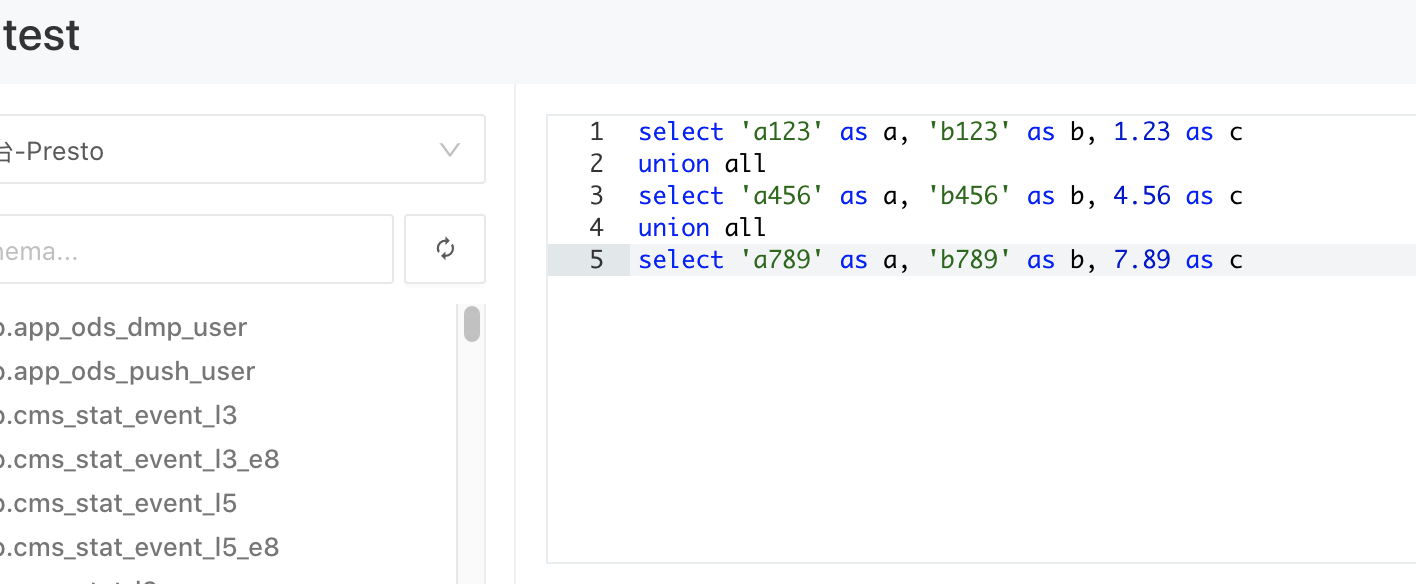The height and width of the screenshot is (584, 1416).
Task: Open the cms_stat_event_l3_e8 table
Action: click(x=140, y=458)
